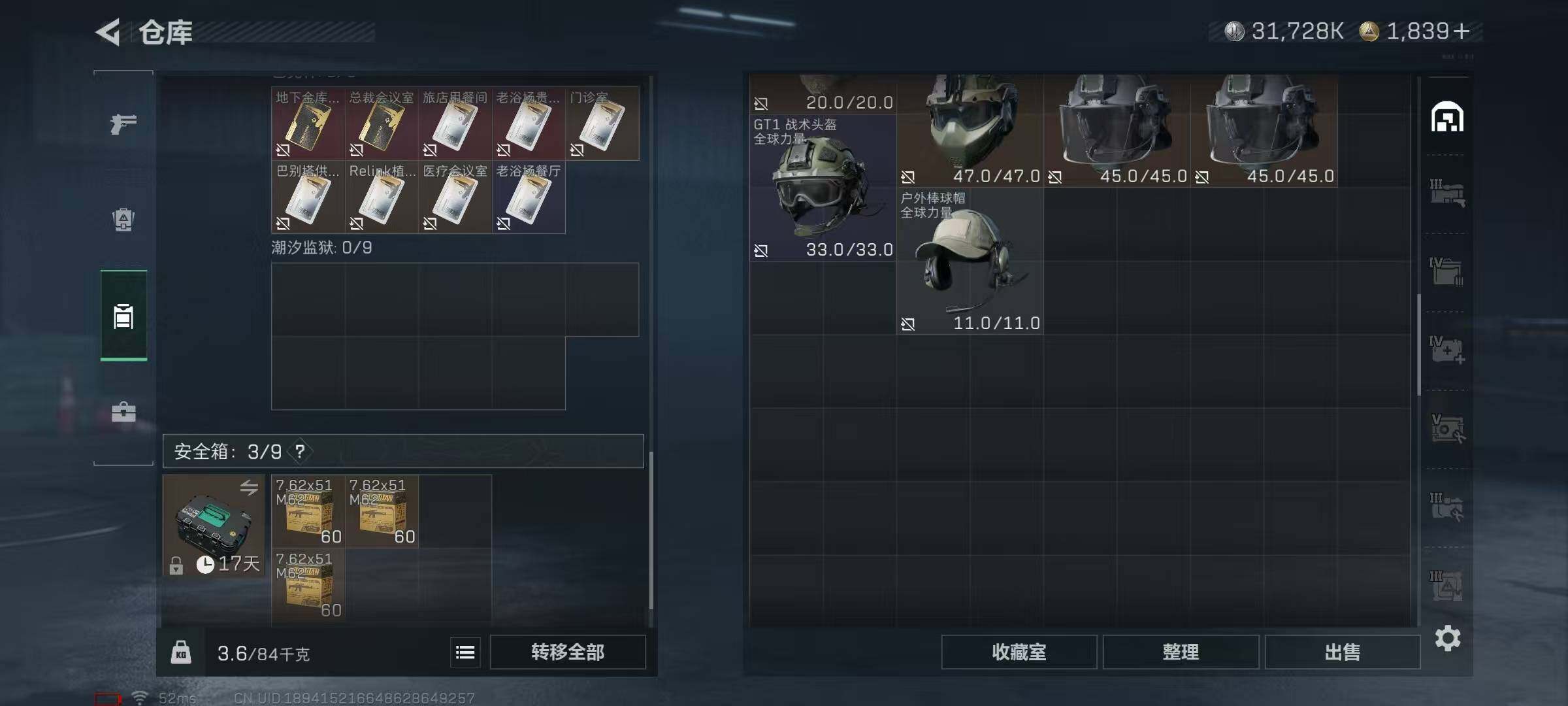Open the weapons tab with pistol icon

tap(123, 123)
